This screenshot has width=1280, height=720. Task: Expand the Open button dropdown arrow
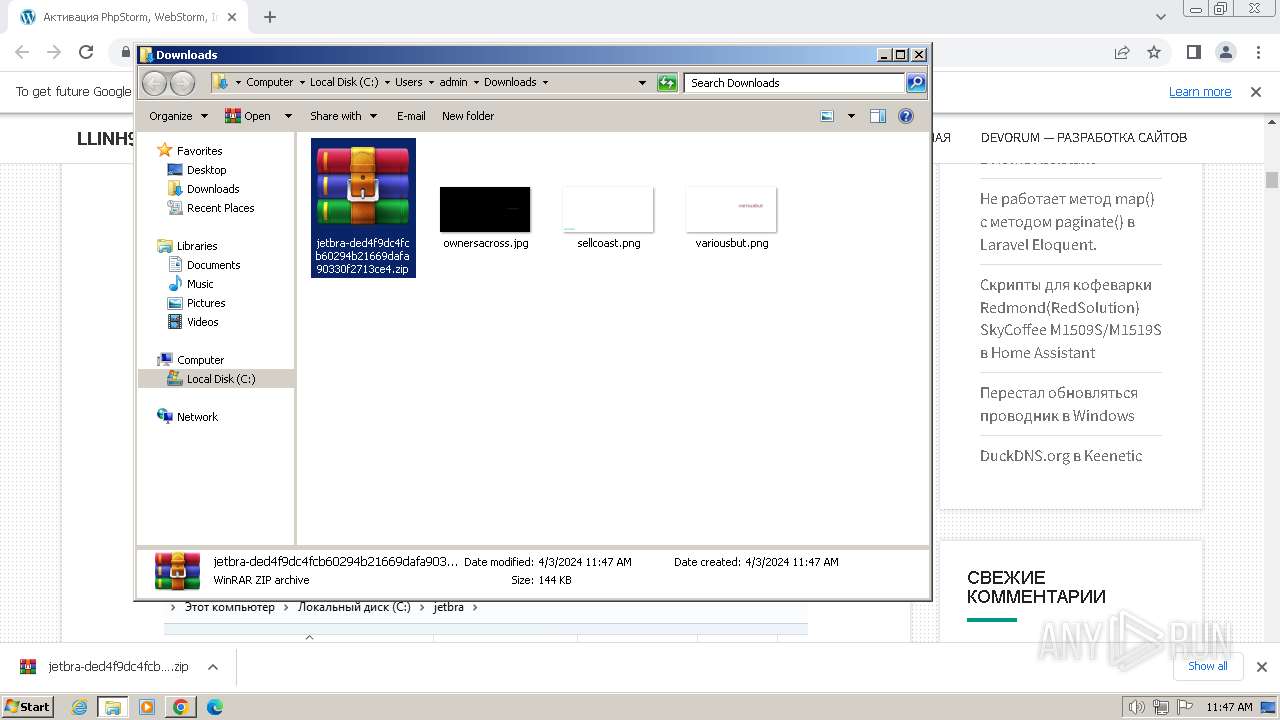(x=288, y=116)
